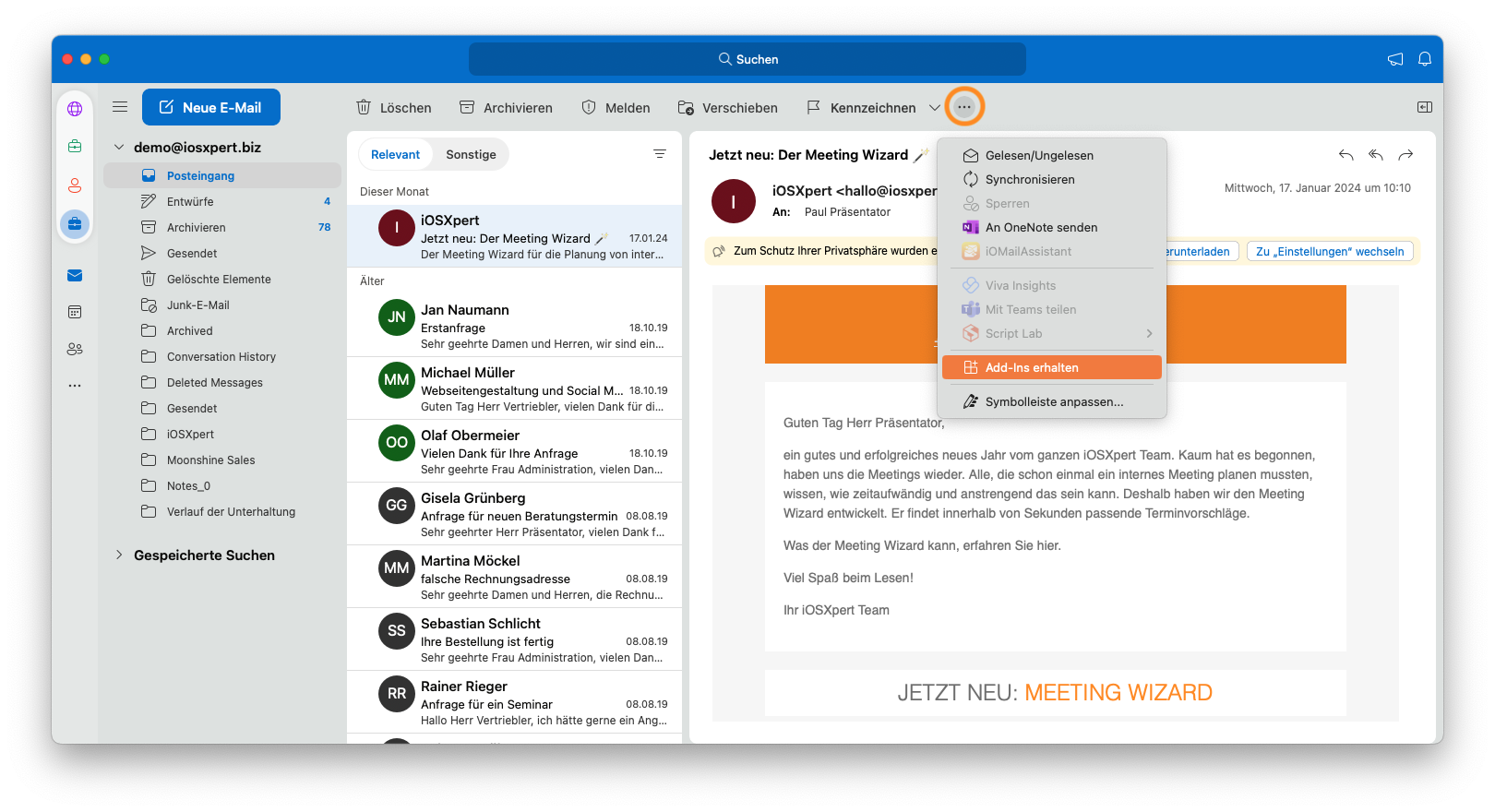The image size is (1495, 812).
Task: Click the Reply arrow icon
Action: point(1346,155)
